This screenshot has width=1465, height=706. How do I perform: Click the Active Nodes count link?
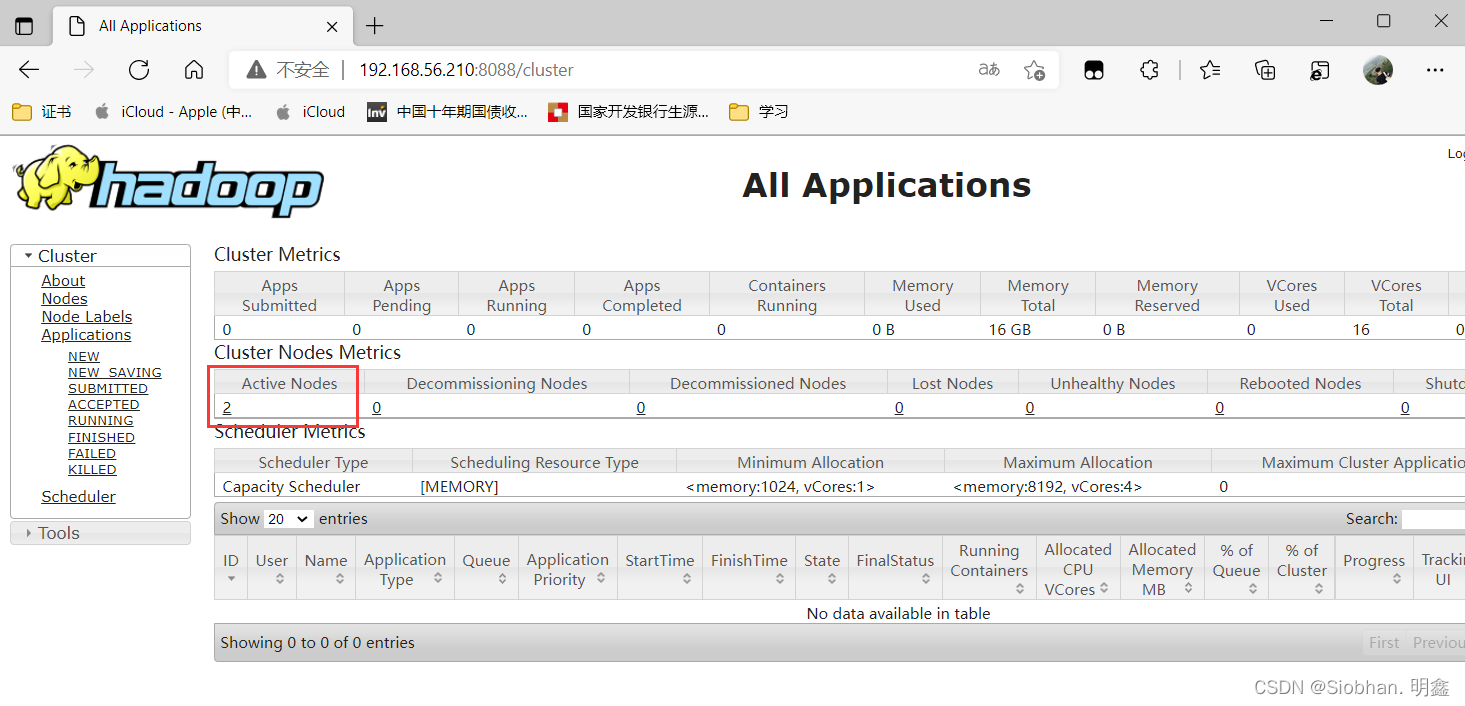[227, 408]
